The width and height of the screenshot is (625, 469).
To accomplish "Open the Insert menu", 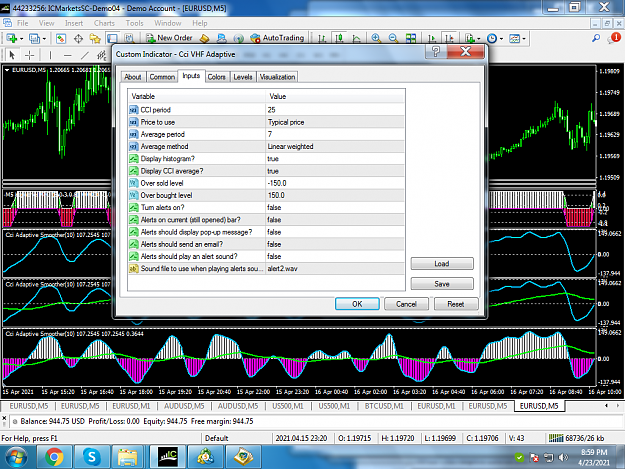I will [74, 23].
